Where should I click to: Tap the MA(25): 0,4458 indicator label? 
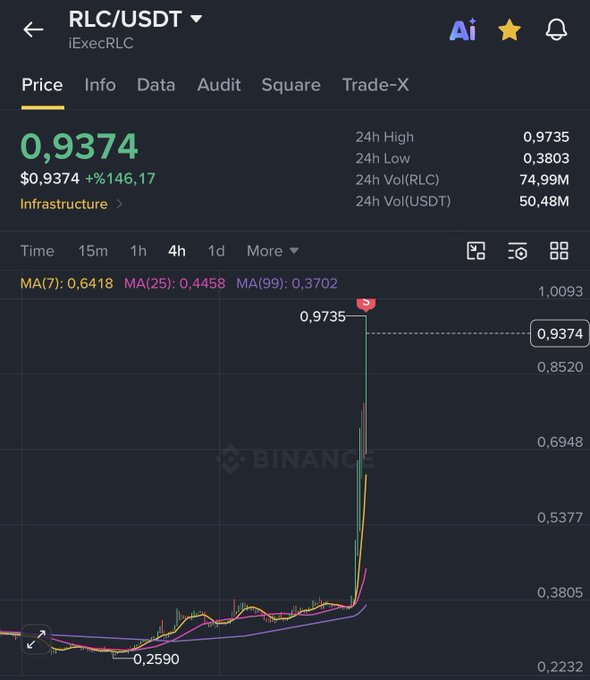(x=175, y=284)
